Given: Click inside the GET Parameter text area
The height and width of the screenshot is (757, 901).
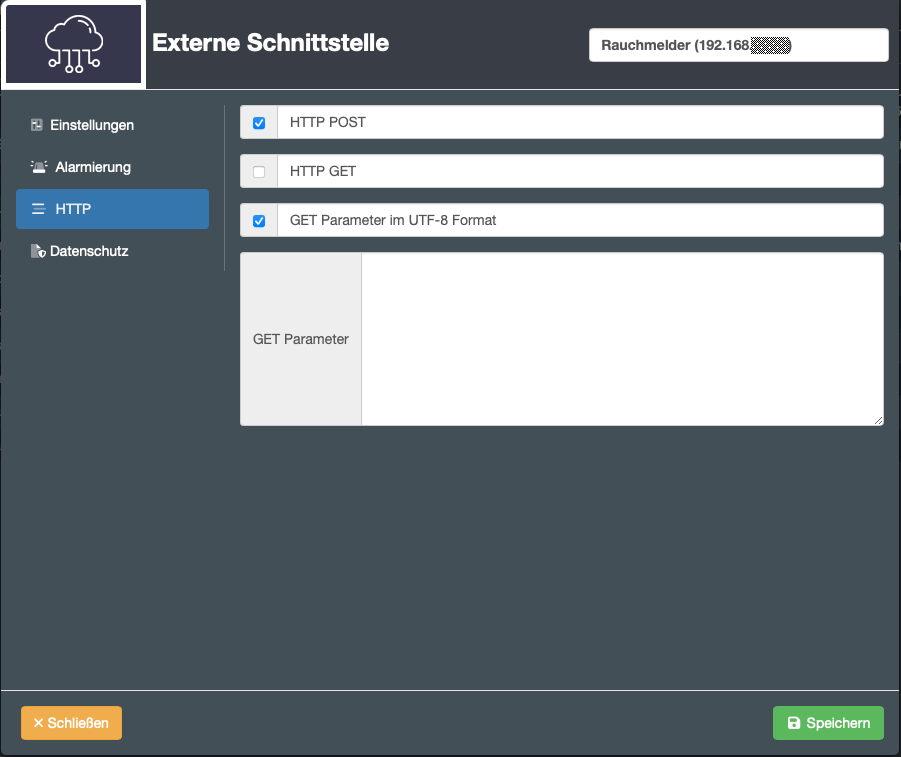Looking at the screenshot, I should click(621, 339).
